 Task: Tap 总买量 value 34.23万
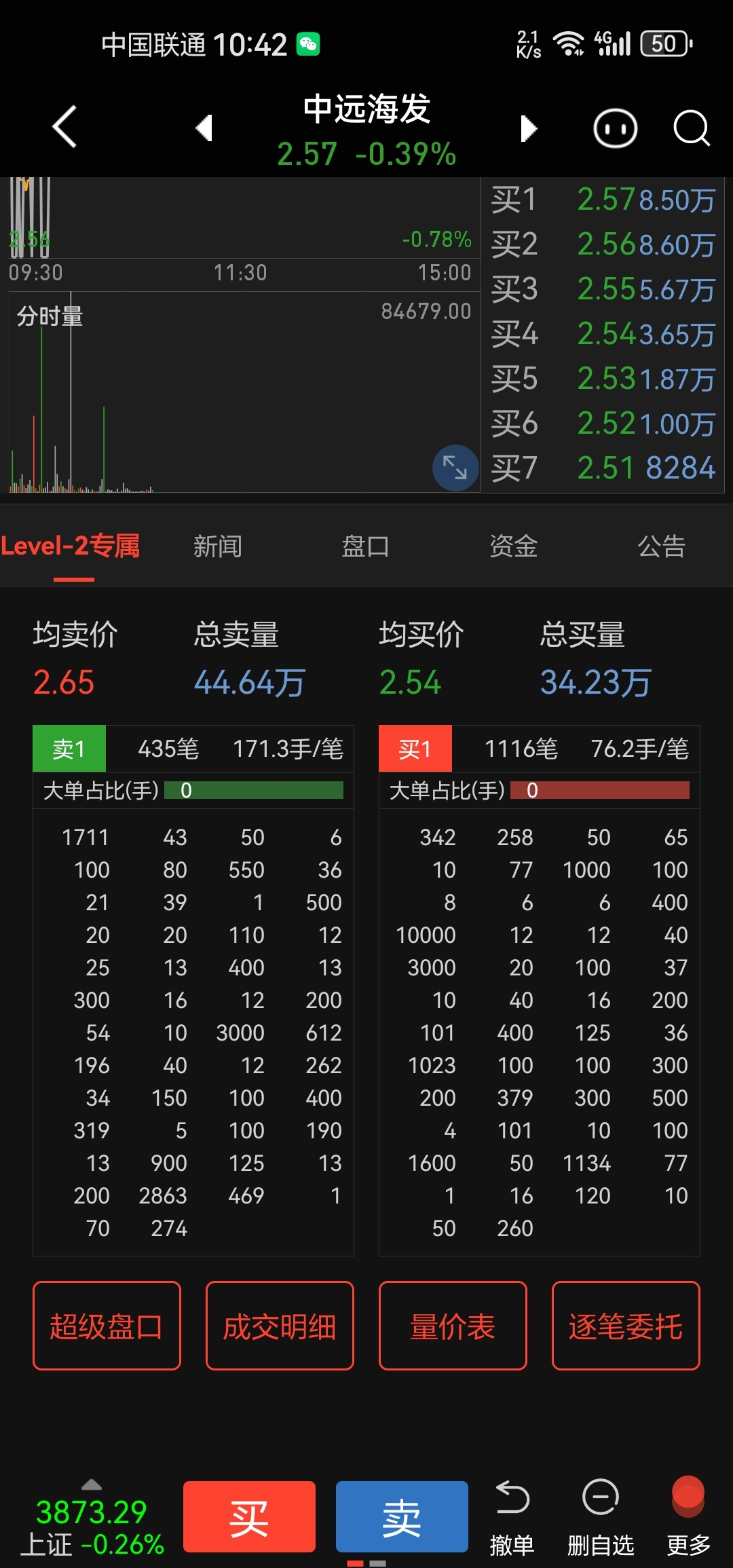[x=596, y=682]
